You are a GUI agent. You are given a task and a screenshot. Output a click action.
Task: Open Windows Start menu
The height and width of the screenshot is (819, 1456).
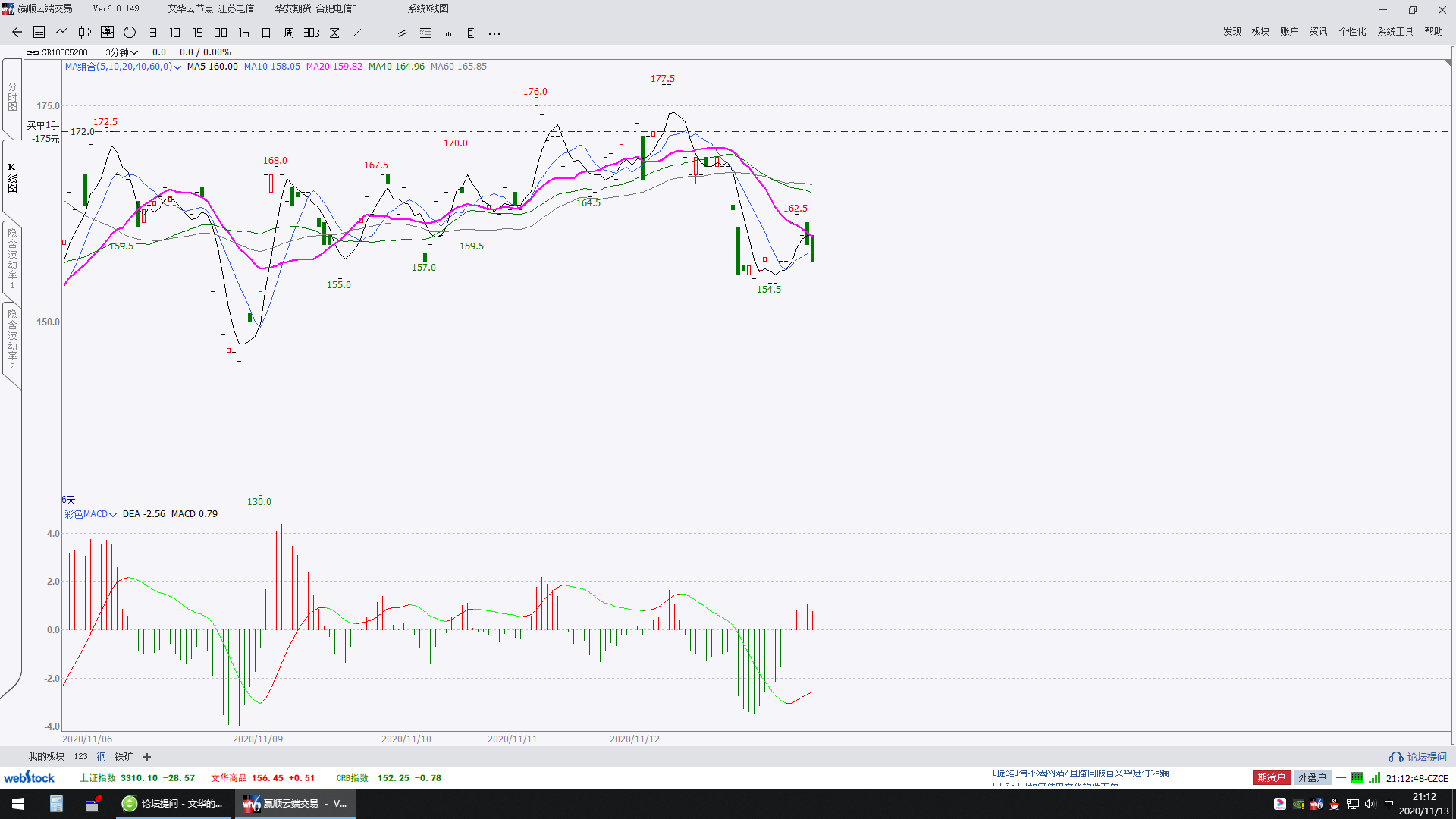point(18,804)
